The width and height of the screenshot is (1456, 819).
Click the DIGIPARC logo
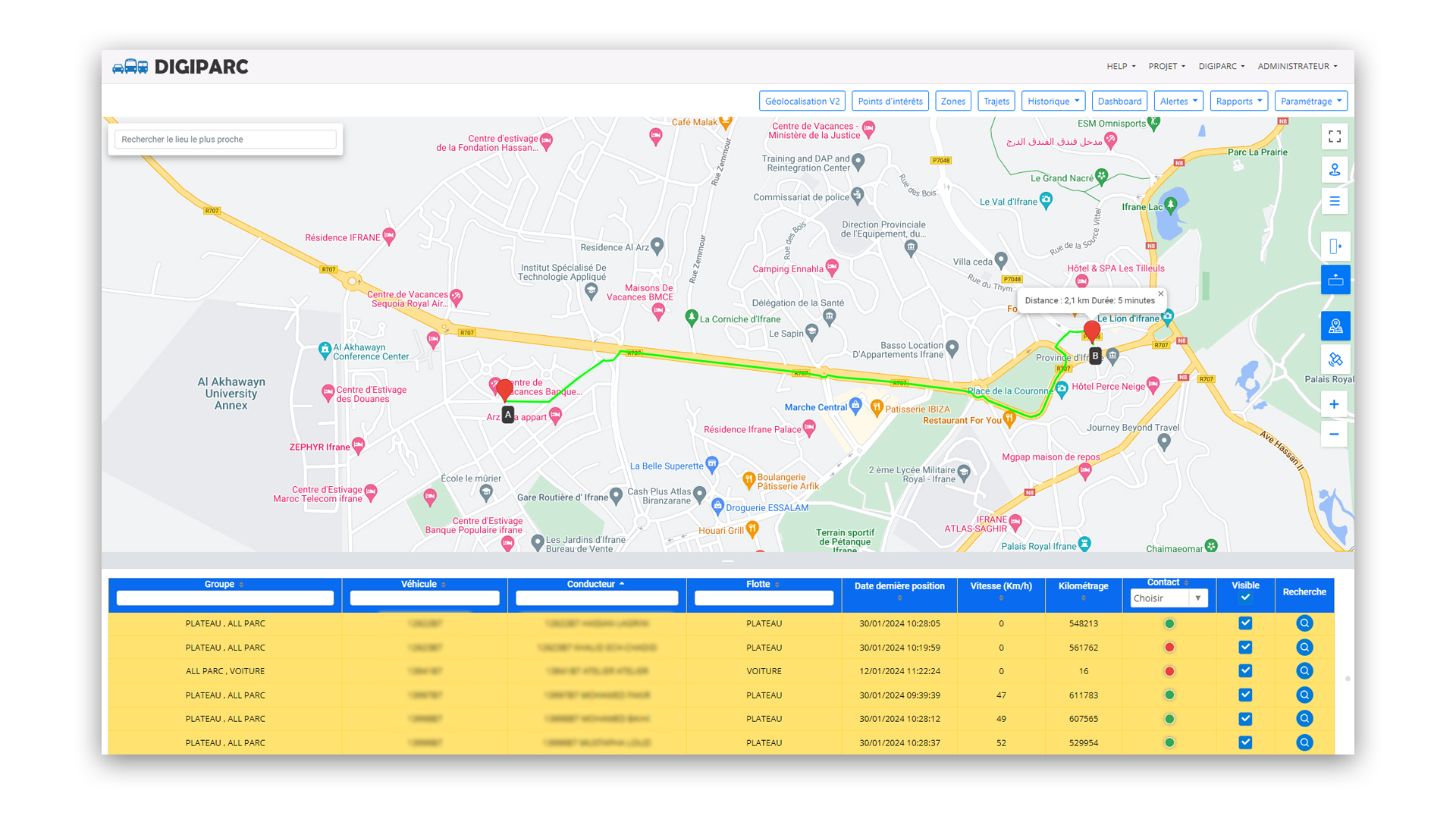tap(180, 67)
